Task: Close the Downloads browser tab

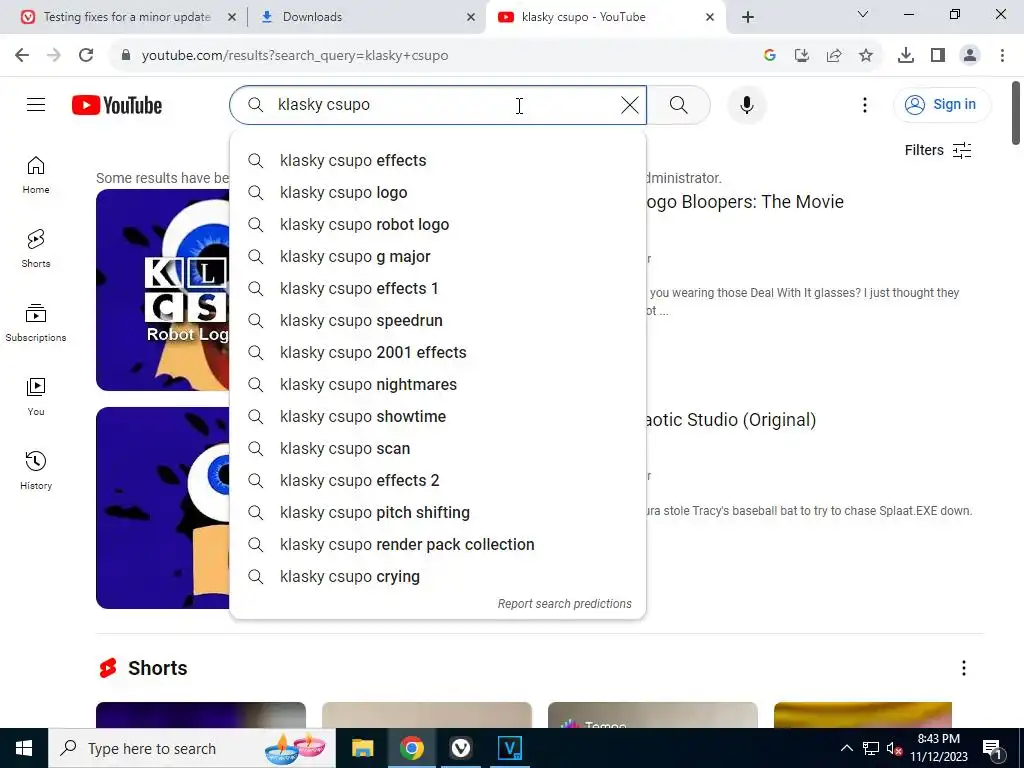Action: click(470, 17)
